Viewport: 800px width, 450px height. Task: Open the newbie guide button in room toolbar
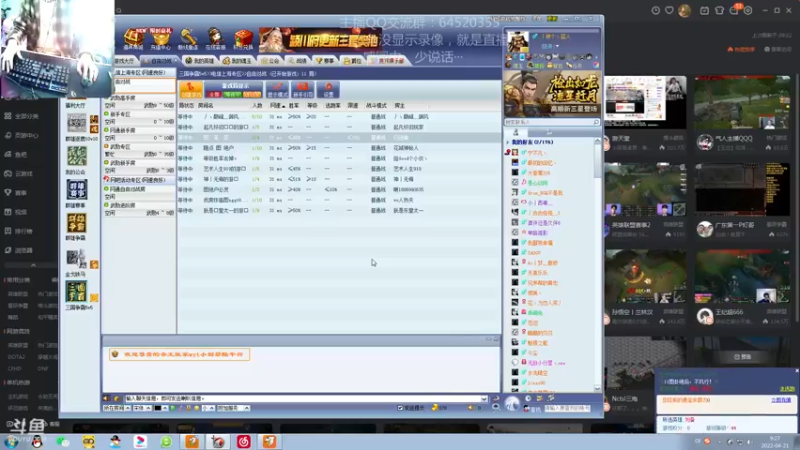coord(303,89)
